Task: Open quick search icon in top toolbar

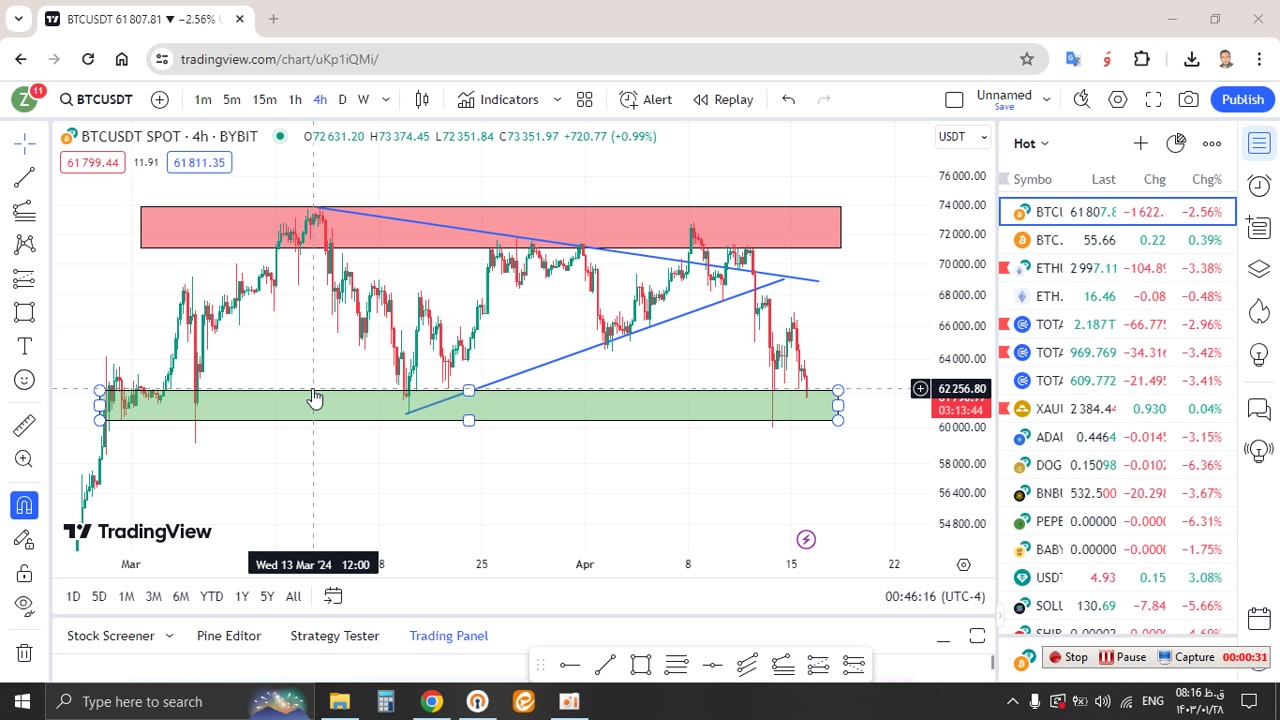Action: tap(1082, 99)
